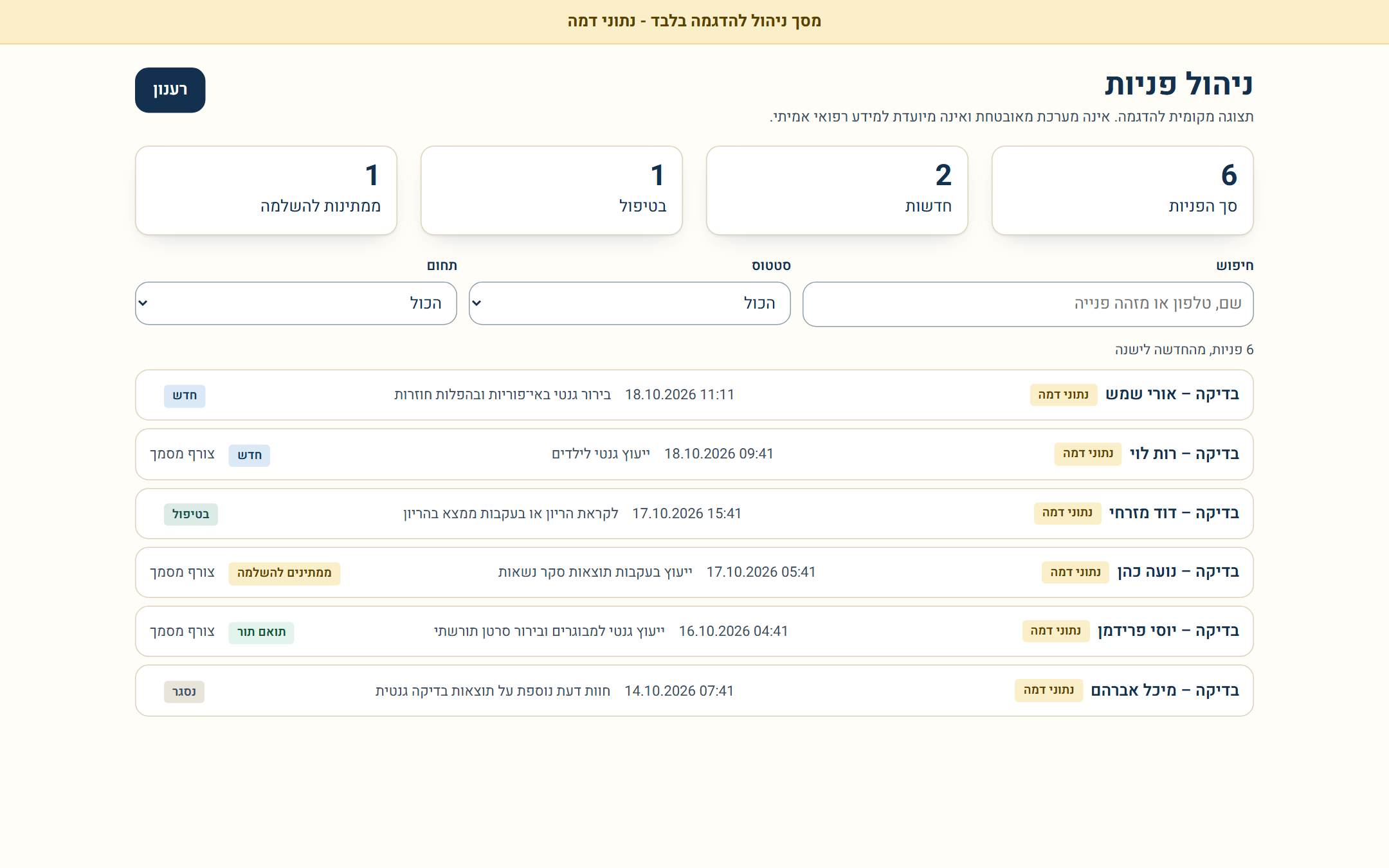Click the חדש badge in רות לוי row
The image size is (1389, 868).
tap(250, 455)
